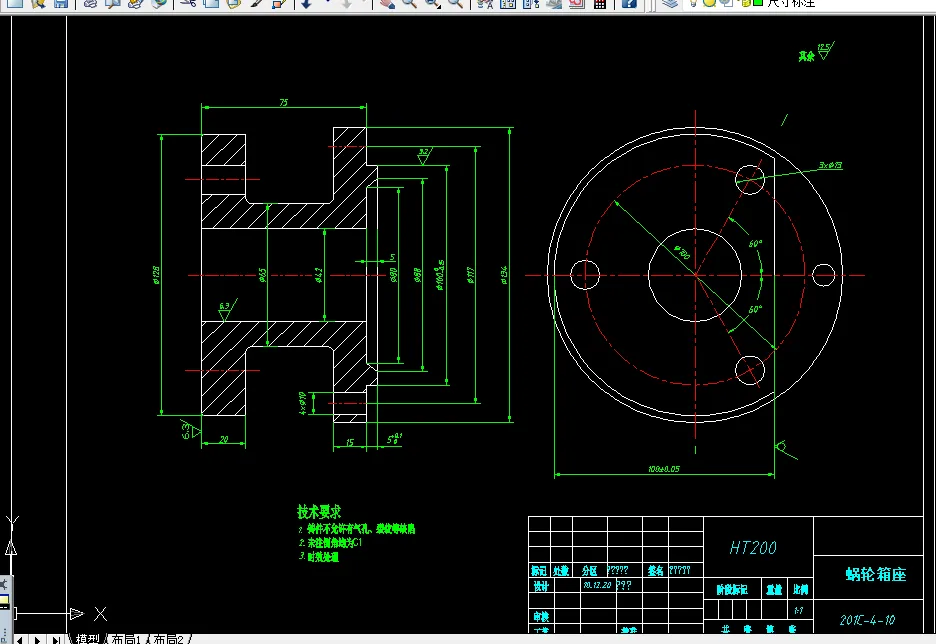The width and height of the screenshot is (936, 644).
Task: Switch to the 模型 model tab
Action: 87,639
